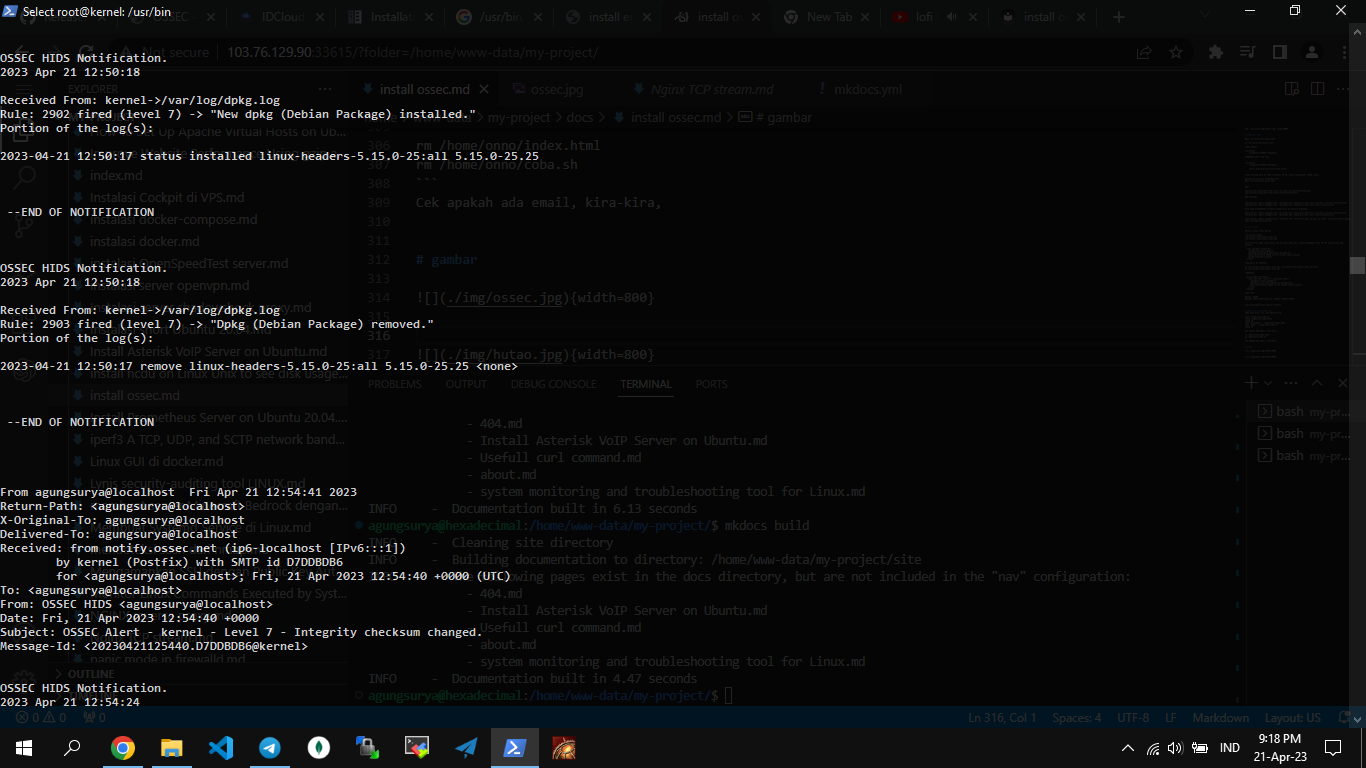
Task: Open the Windows notification center icon
Action: pyautogui.click(x=1332, y=747)
